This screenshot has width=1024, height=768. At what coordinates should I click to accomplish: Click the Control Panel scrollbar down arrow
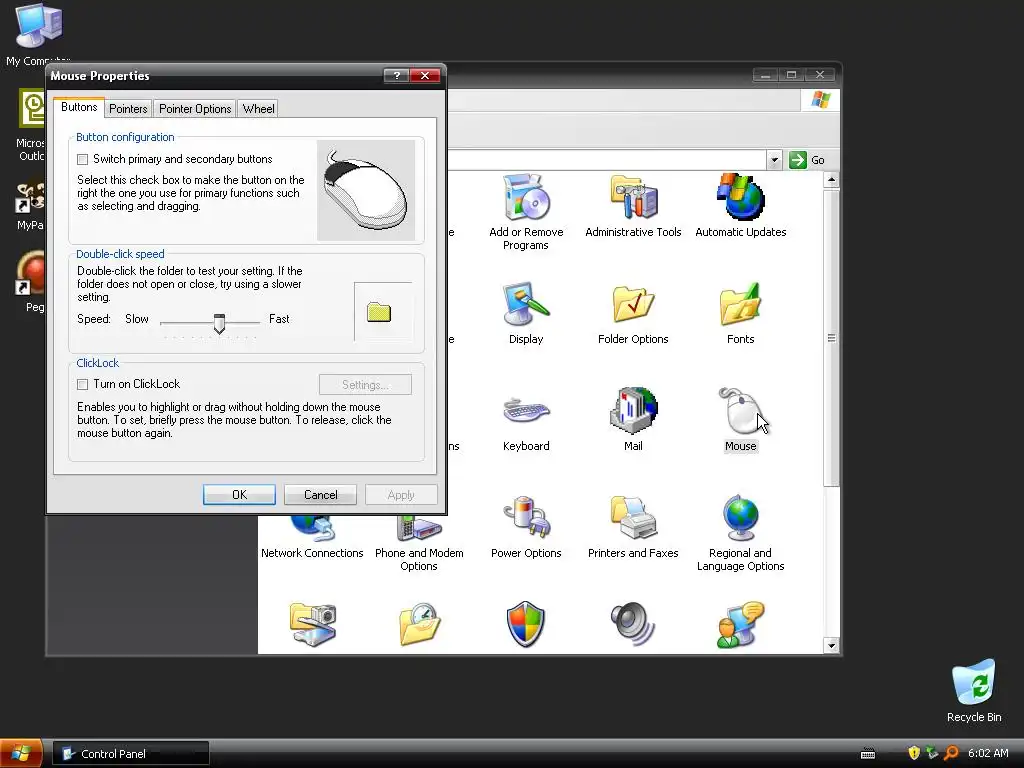click(831, 646)
